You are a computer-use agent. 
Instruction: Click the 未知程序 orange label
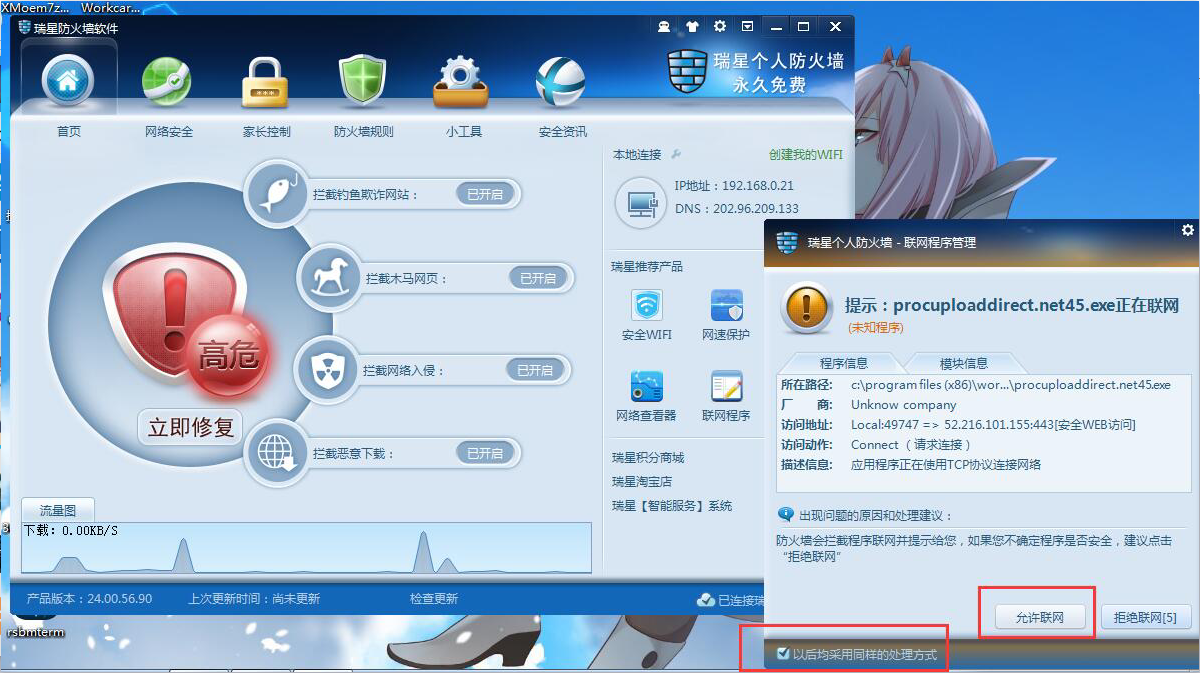point(876,328)
